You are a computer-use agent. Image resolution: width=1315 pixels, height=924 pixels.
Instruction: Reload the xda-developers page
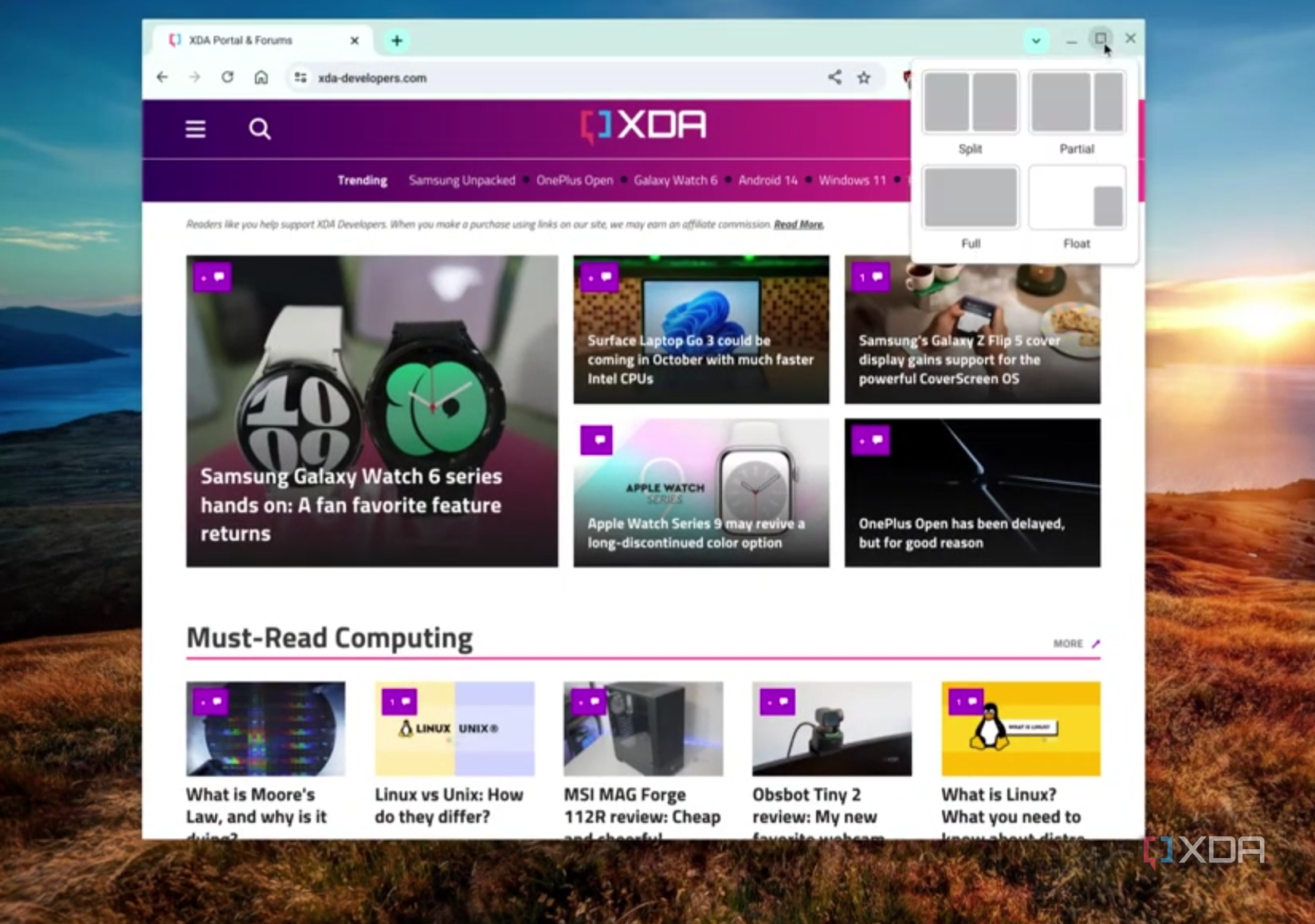227,77
